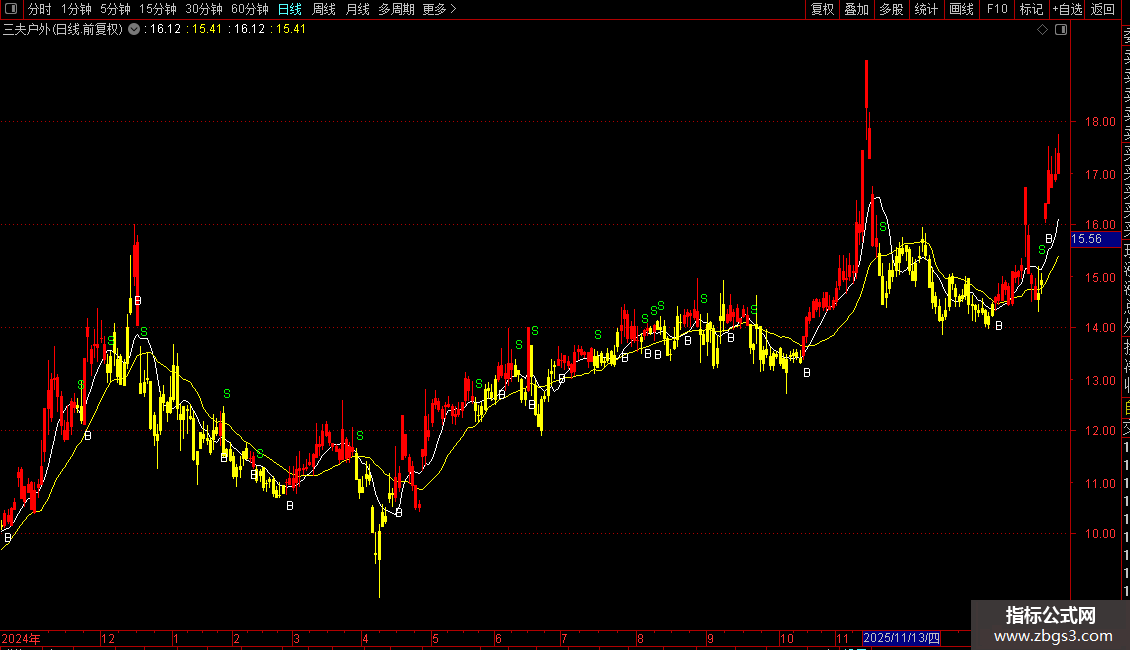
Task: Click the 叠加 overlay button
Action: point(857,9)
